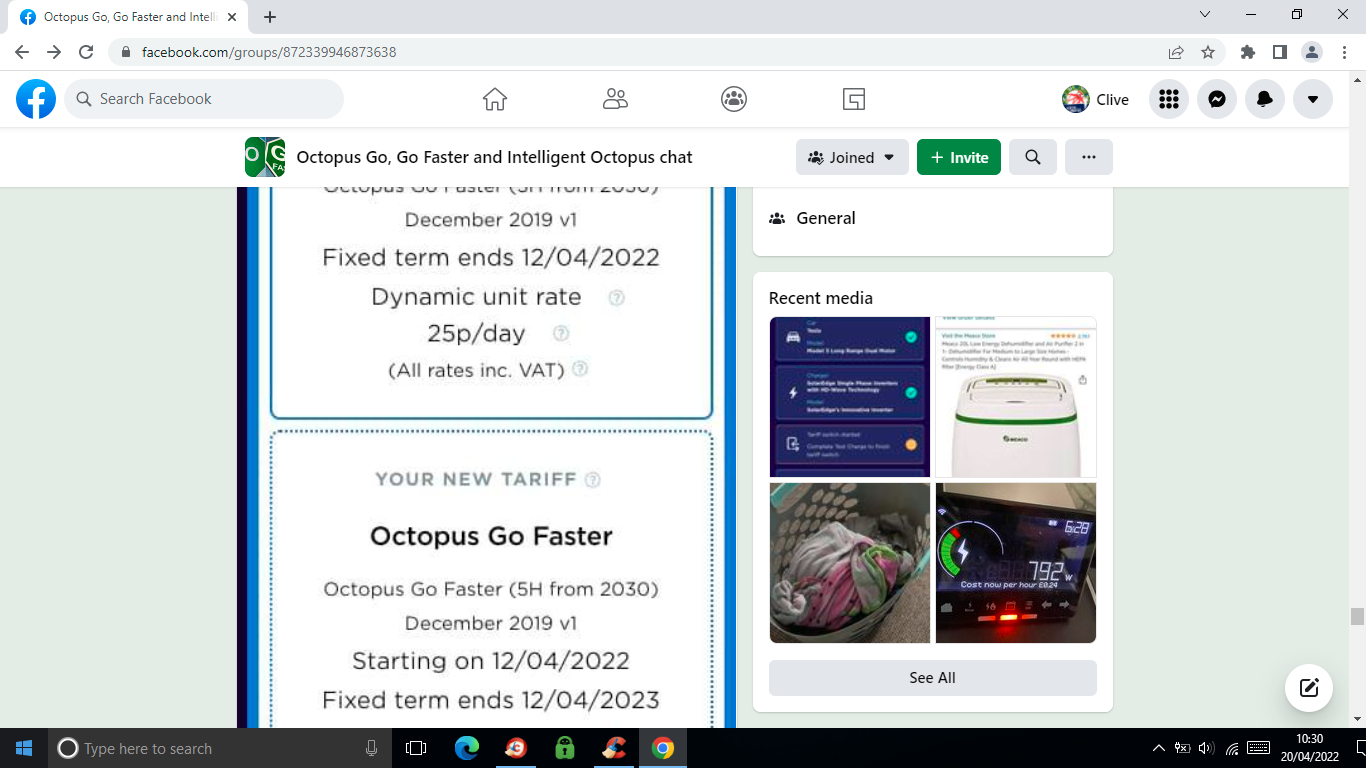Launch Microsoft Edge from the taskbar
This screenshot has height=768, width=1366.
pyautogui.click(x=467, y=748)
